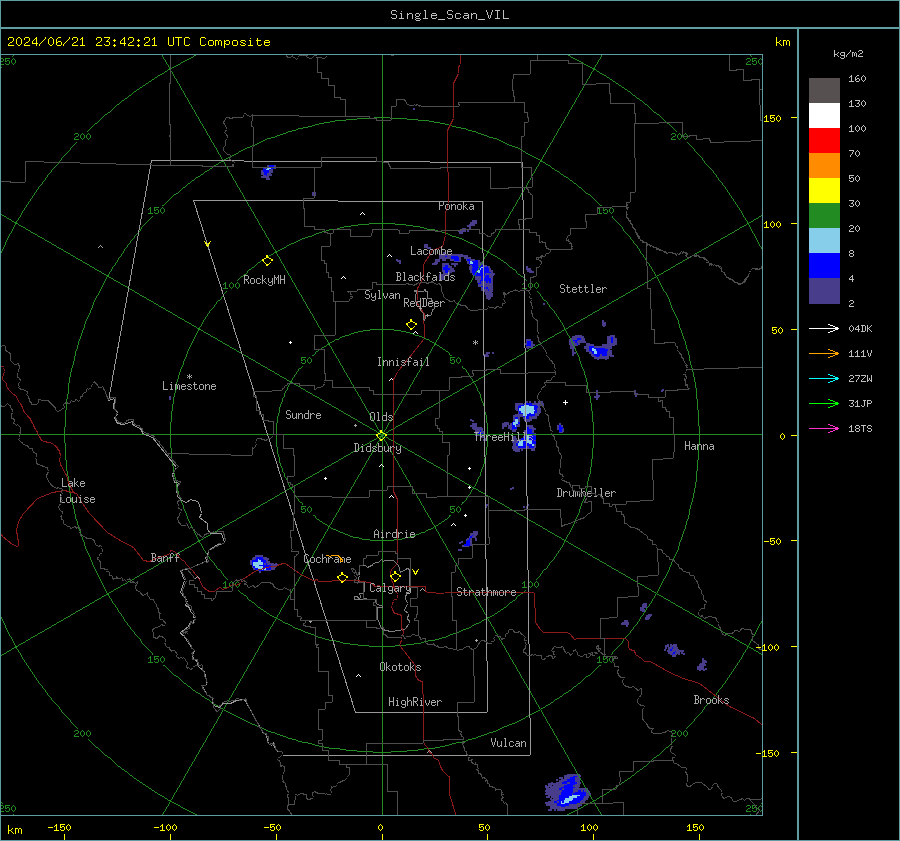Click the Single_Scan_VIL title
Screen dimensions: 900x841
pos(449,15)
